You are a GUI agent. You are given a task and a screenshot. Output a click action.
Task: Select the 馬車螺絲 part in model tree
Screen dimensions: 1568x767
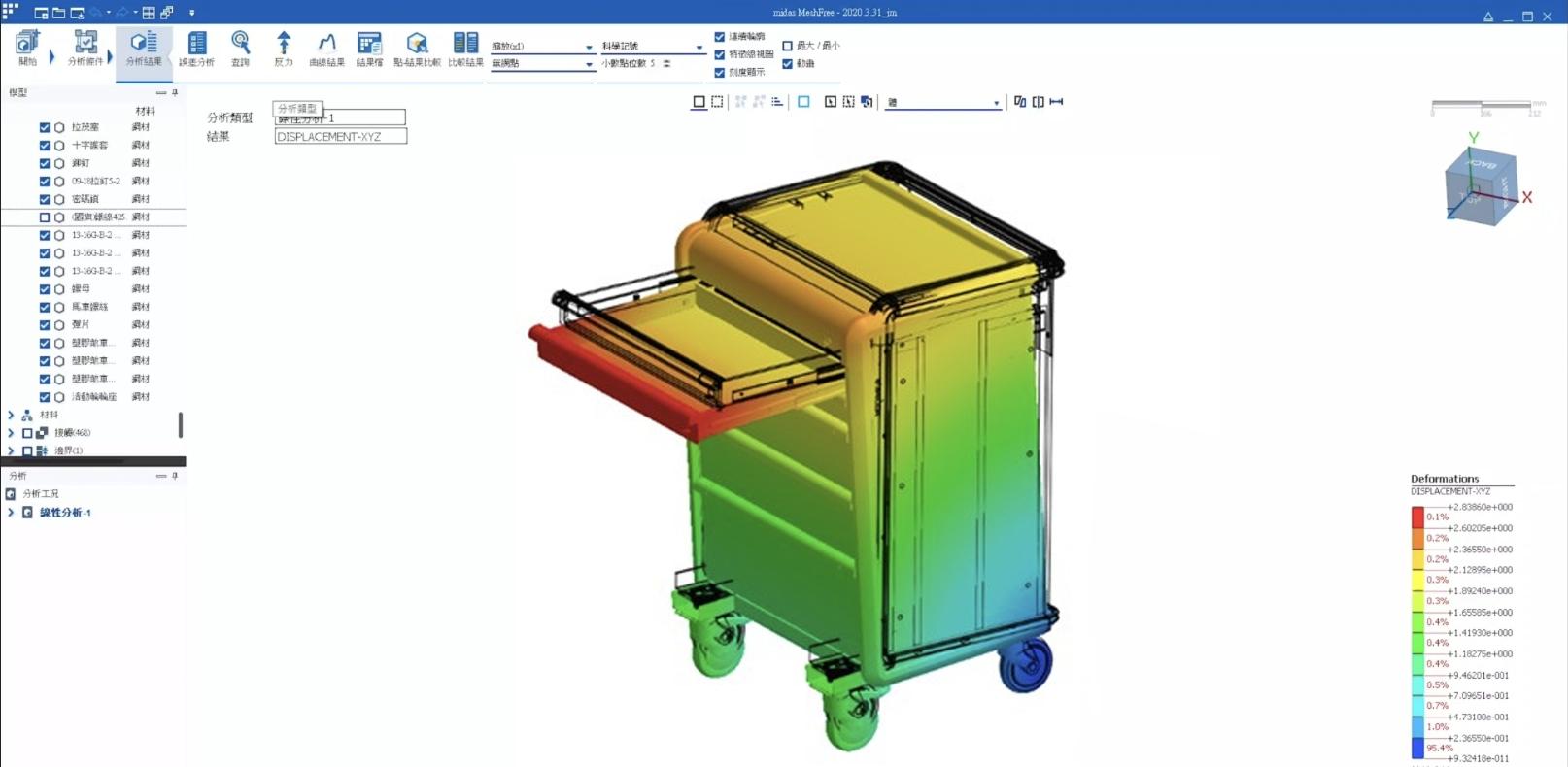coord(89,307)
